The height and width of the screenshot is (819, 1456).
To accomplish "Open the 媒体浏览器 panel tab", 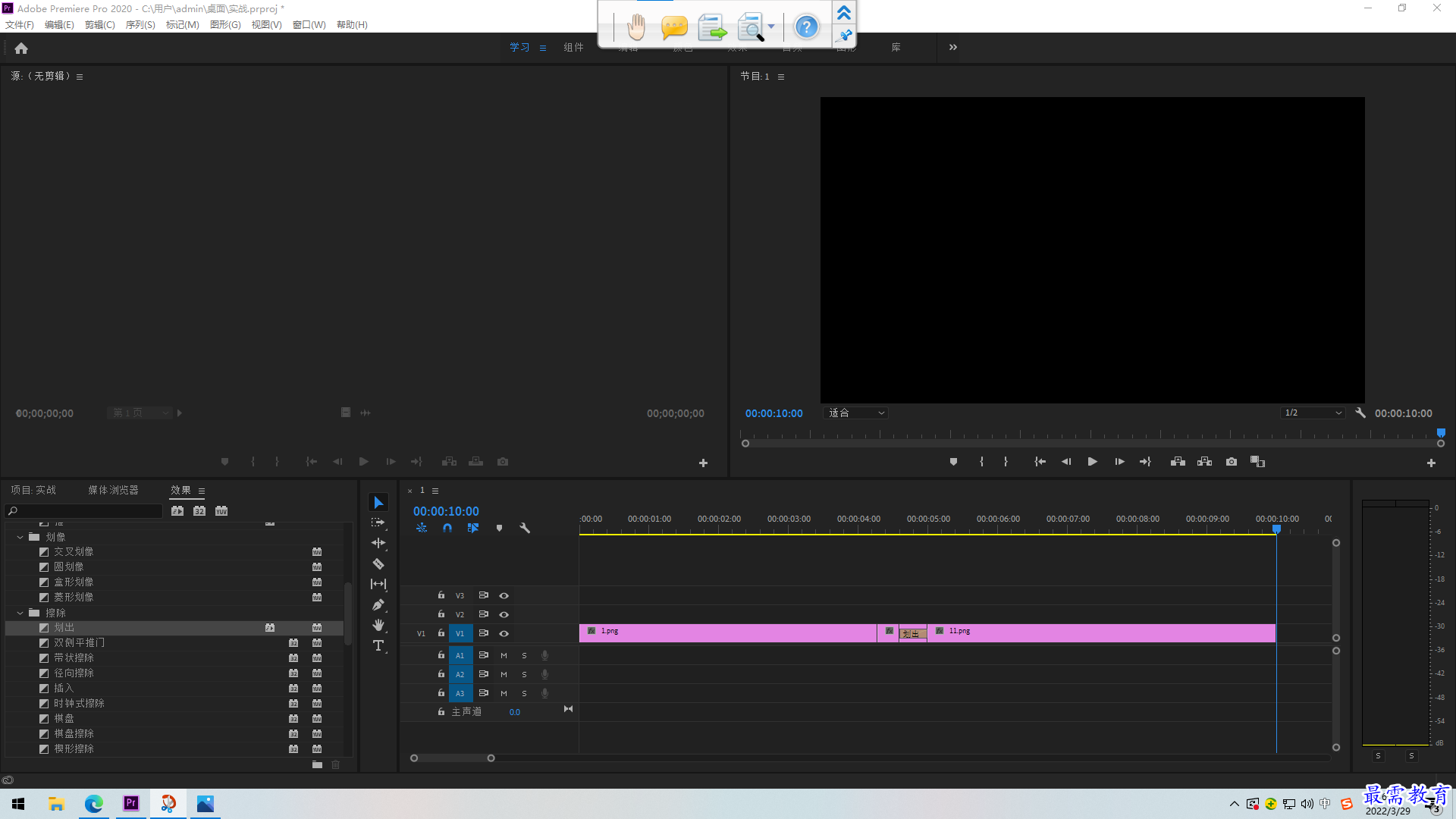I will click(113, 490).
